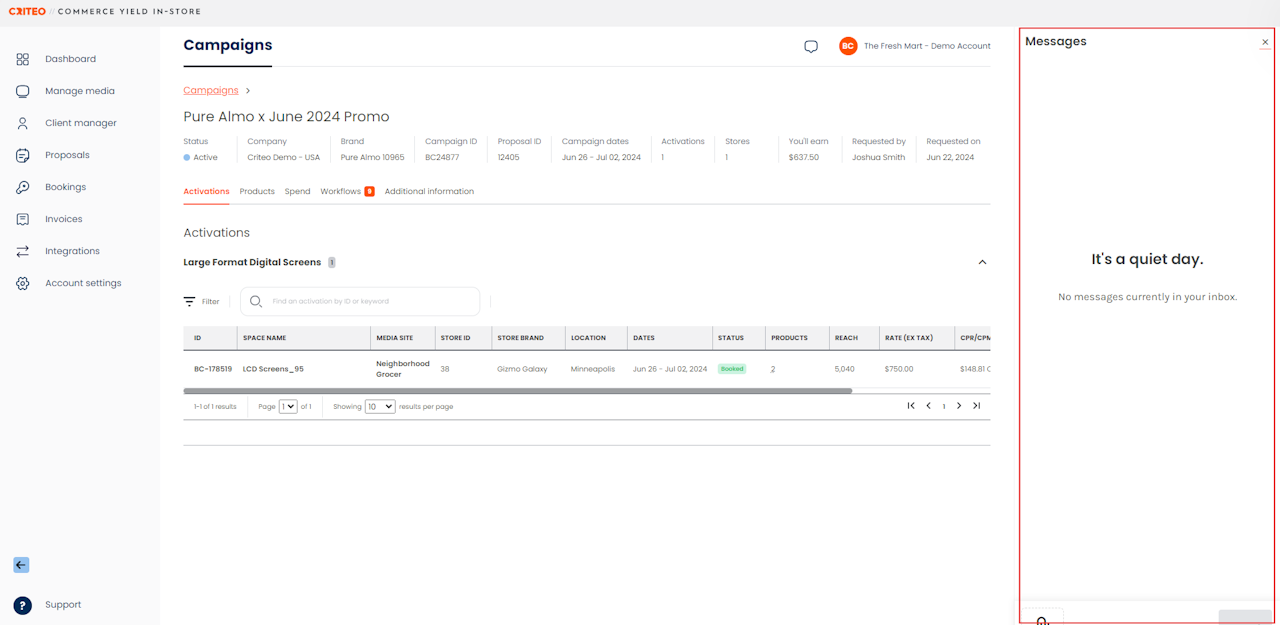The image size is (1280, 625).
Task: Open the Additional information tab
Action: coord(429,191)
